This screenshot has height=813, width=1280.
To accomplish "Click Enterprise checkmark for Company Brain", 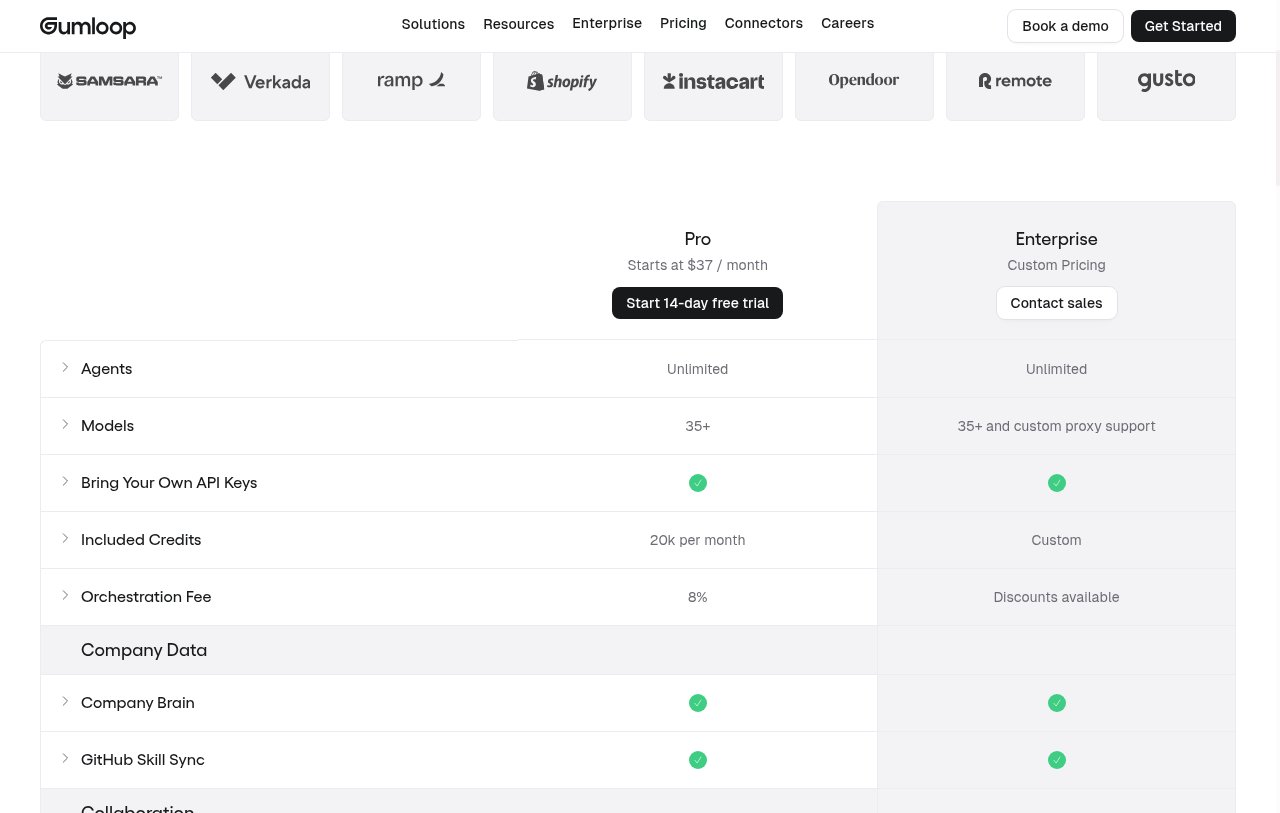I will (1057, 703).
